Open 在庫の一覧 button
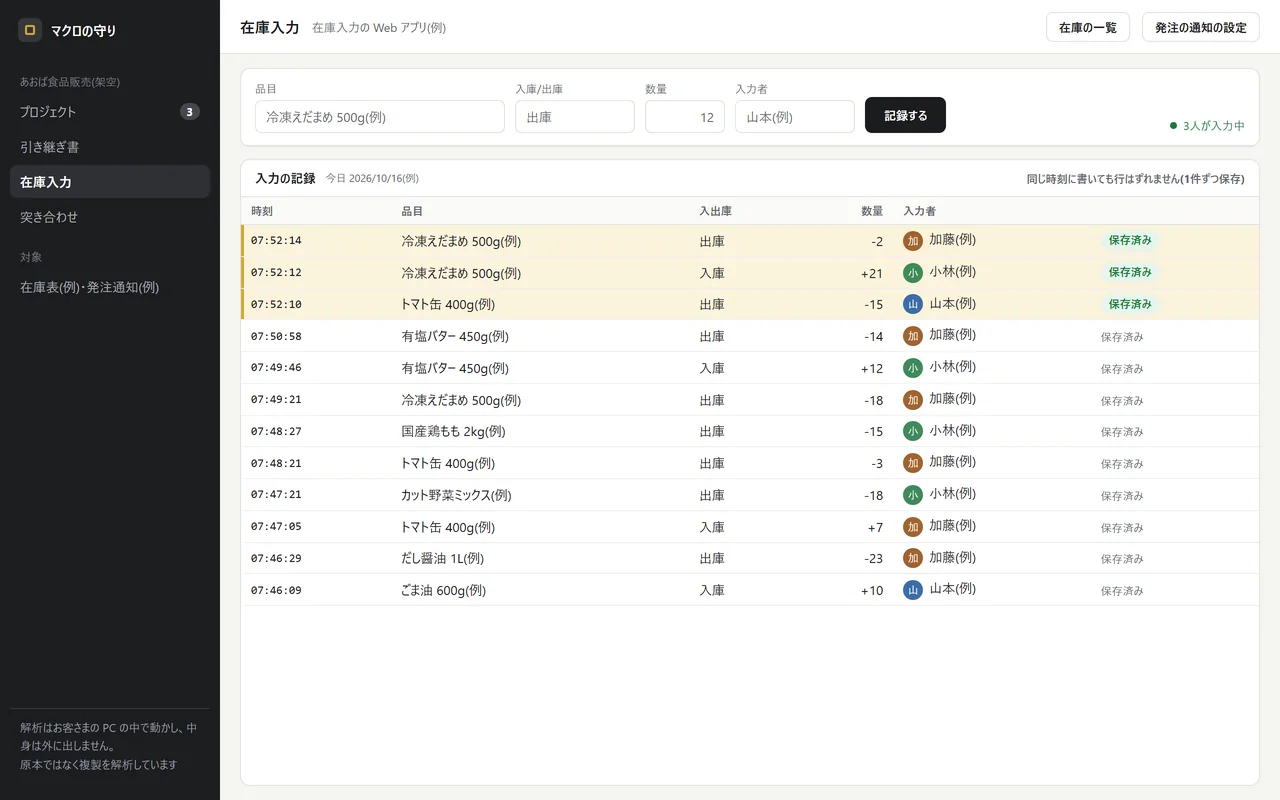Image resolution: width=1280 pixels, height=800 pixels. tap(1088, 27)
